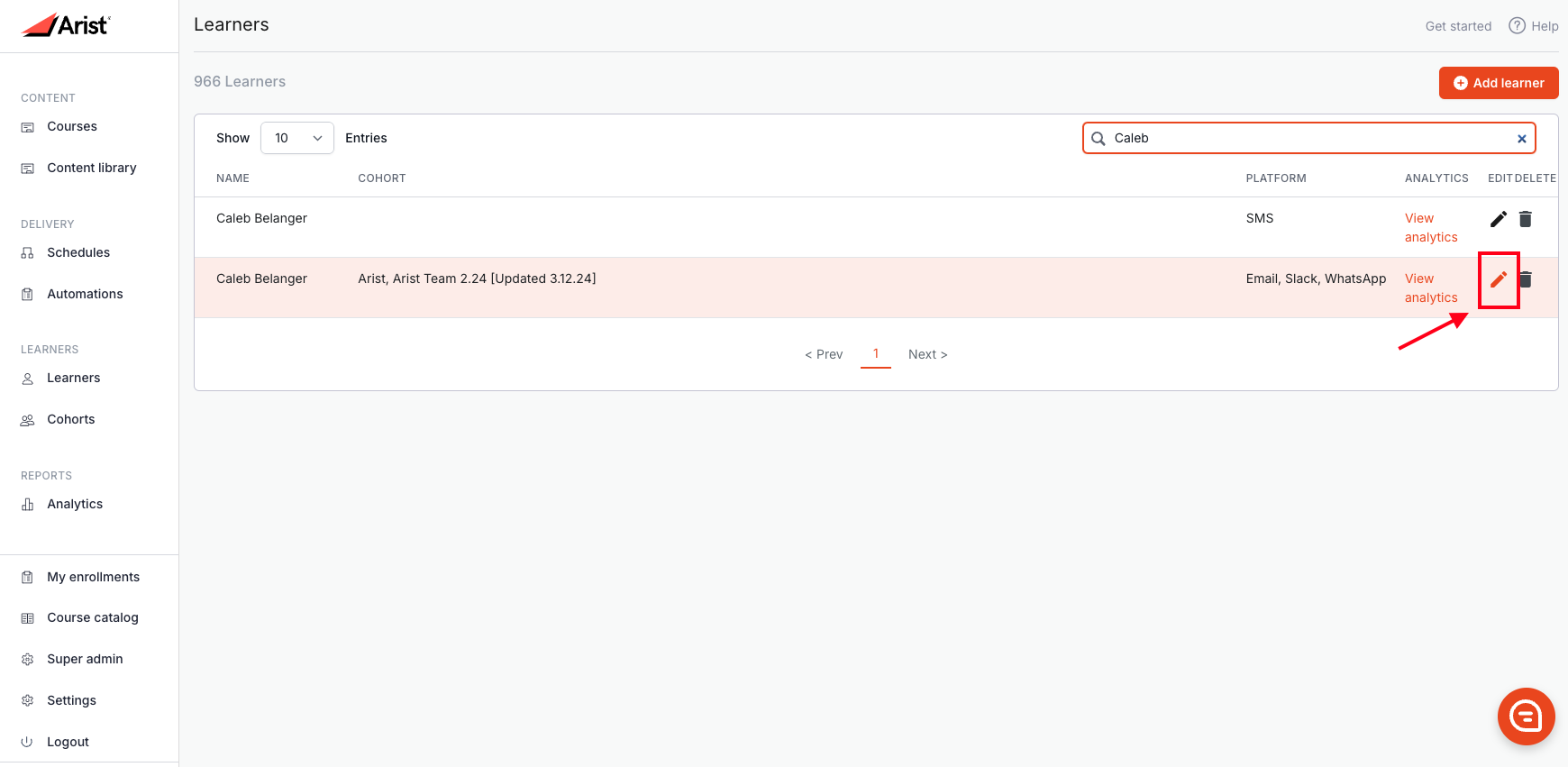Image resolution: width=1568 pixels, height=767 pixels.
Task: Open Settings page
Action: point(72,700)
